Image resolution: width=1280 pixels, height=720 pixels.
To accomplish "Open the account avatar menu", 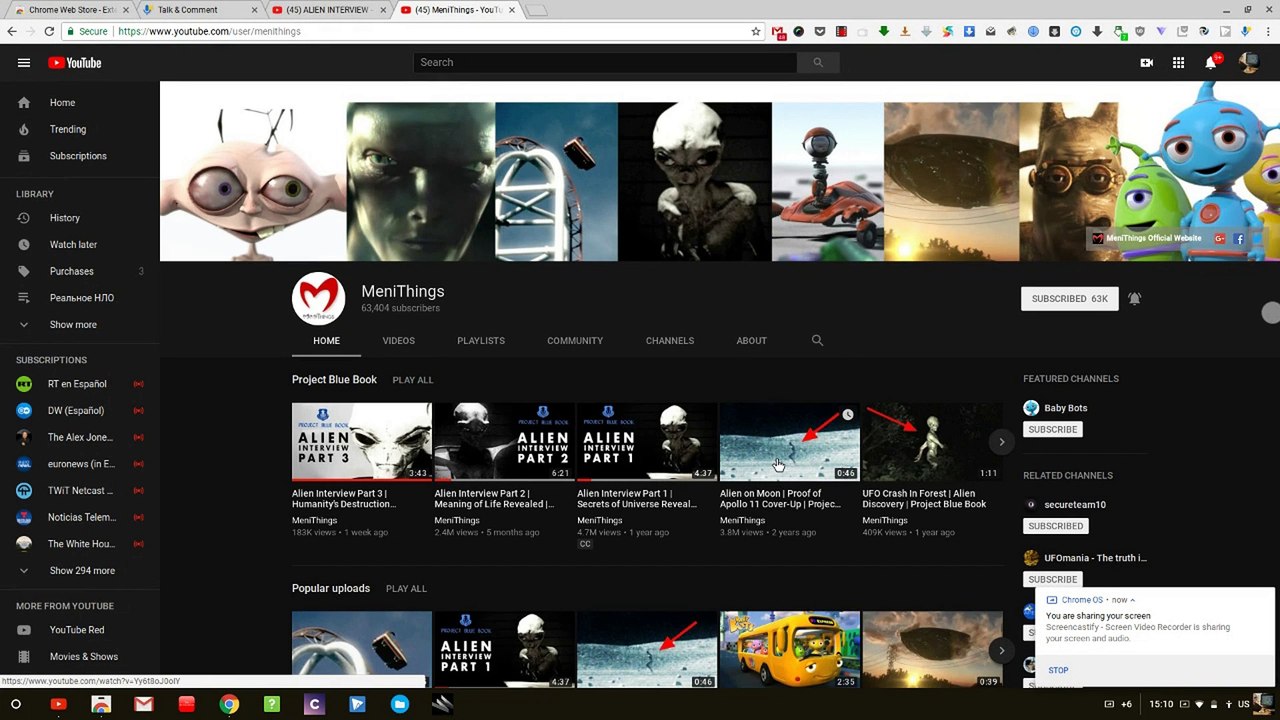I will tap(1248, 63).
